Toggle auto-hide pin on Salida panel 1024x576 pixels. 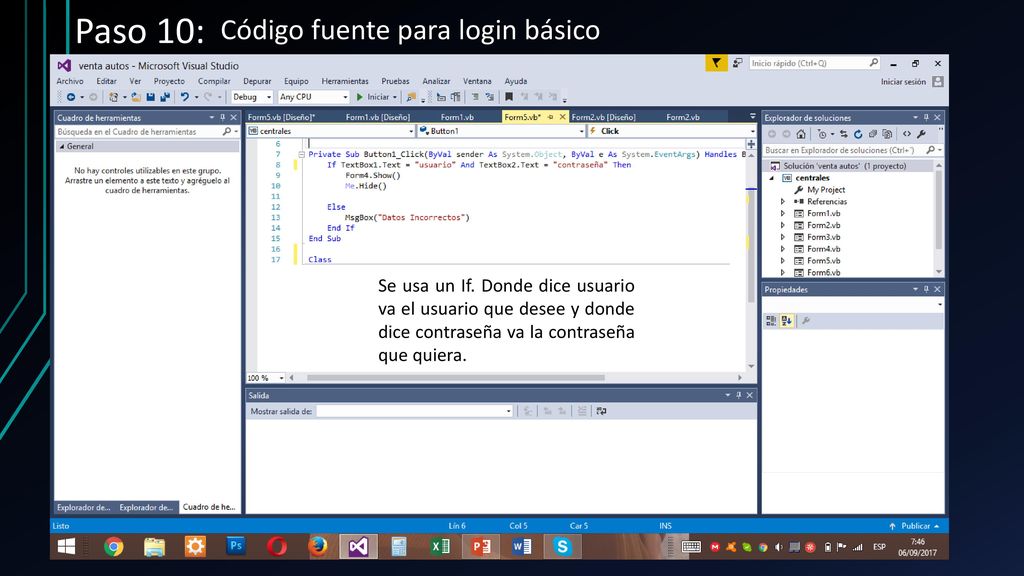[x=739, y=395]
